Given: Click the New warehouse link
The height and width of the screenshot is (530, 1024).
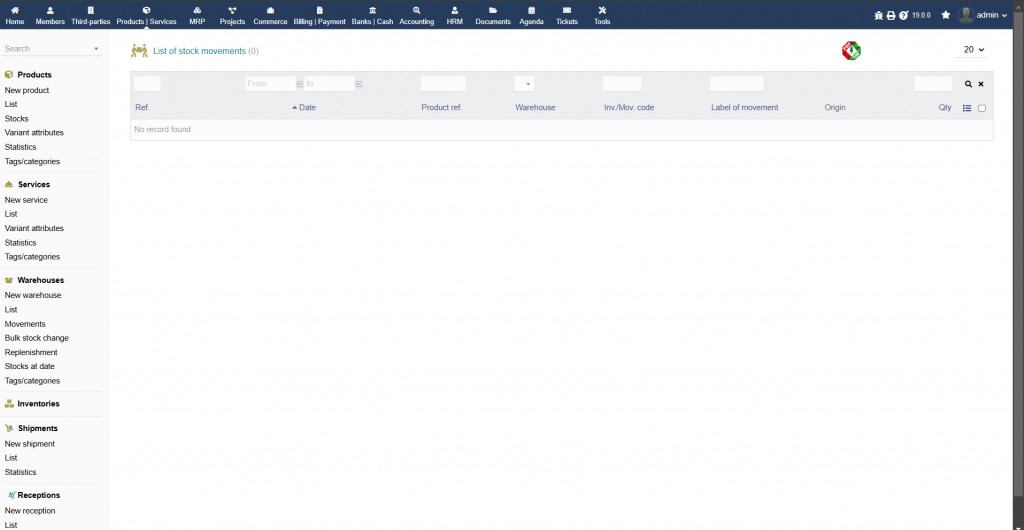Looking at the screenshot, I should 33,296.
